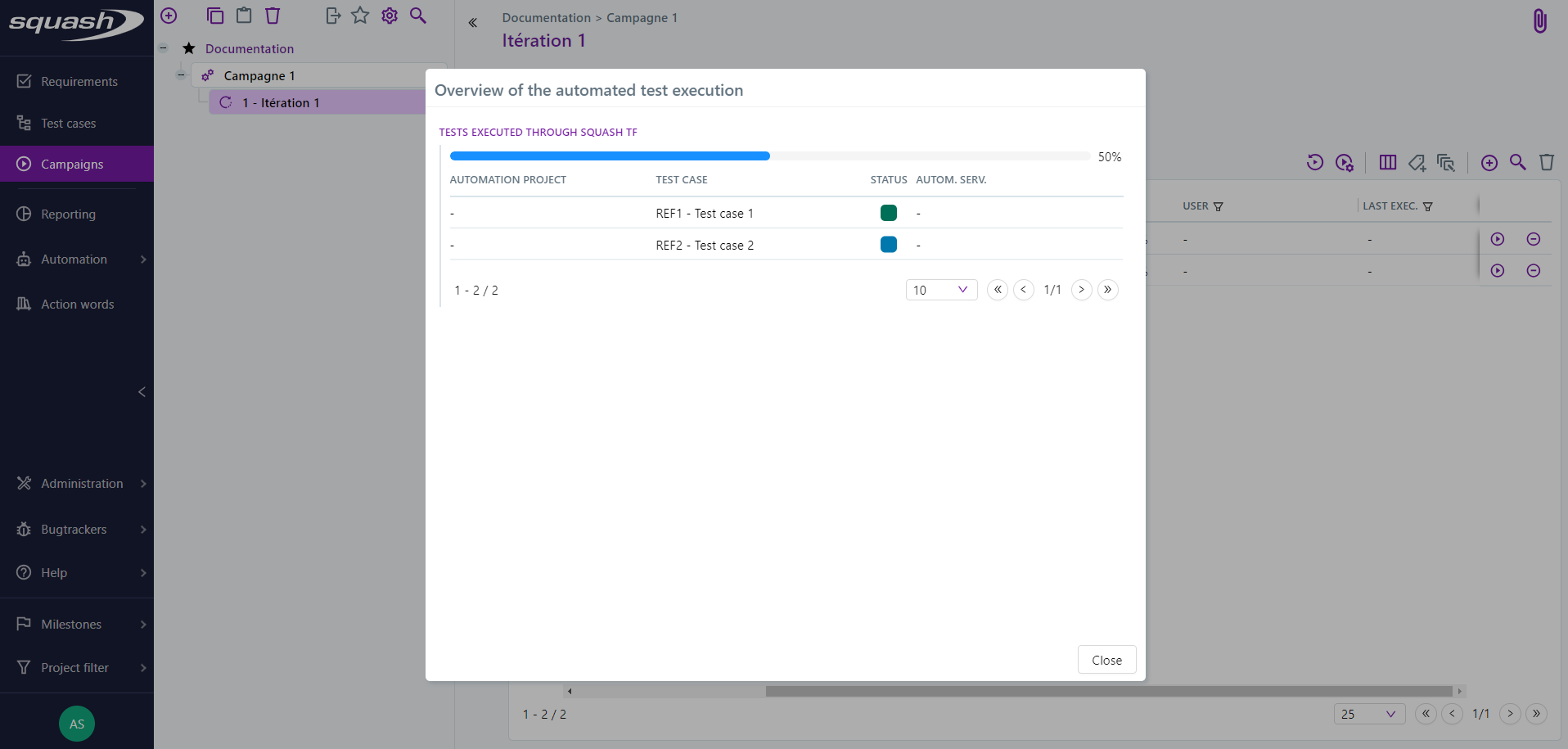Click REF1 Test case 1 green status square

pyautogui.click(x=889, y=212)
